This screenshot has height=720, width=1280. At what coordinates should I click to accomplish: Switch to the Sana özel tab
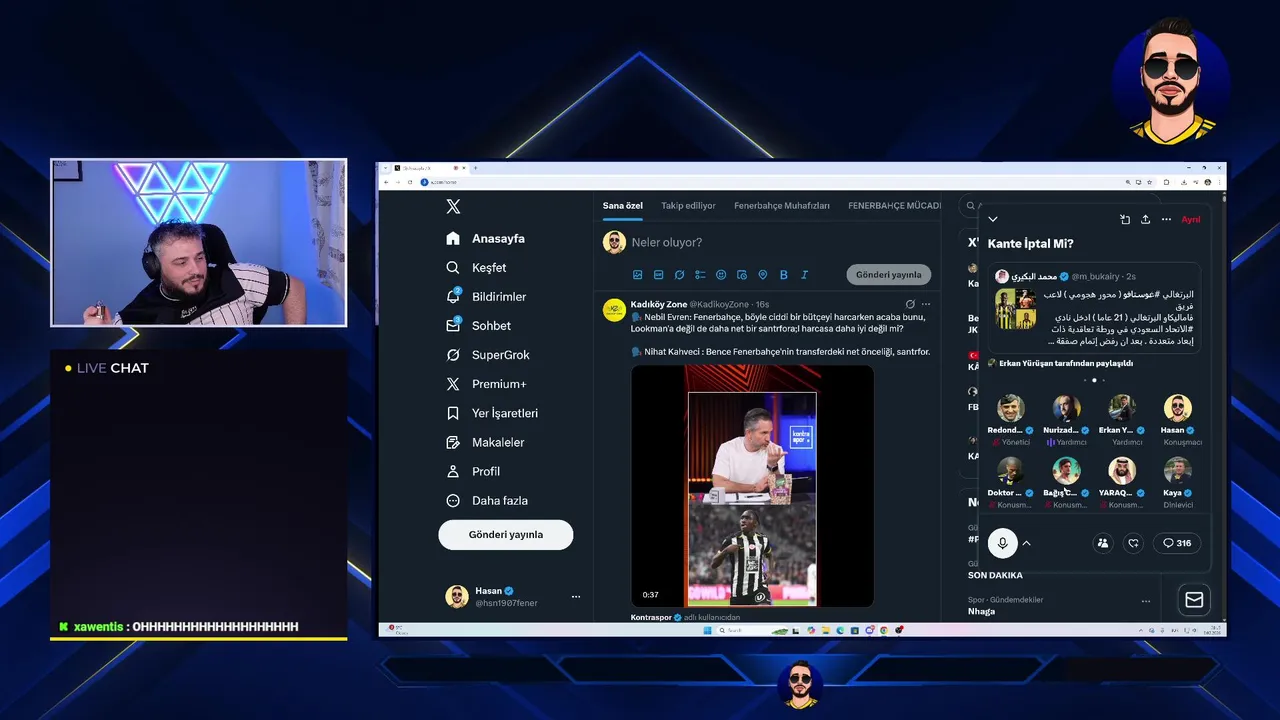622,205
